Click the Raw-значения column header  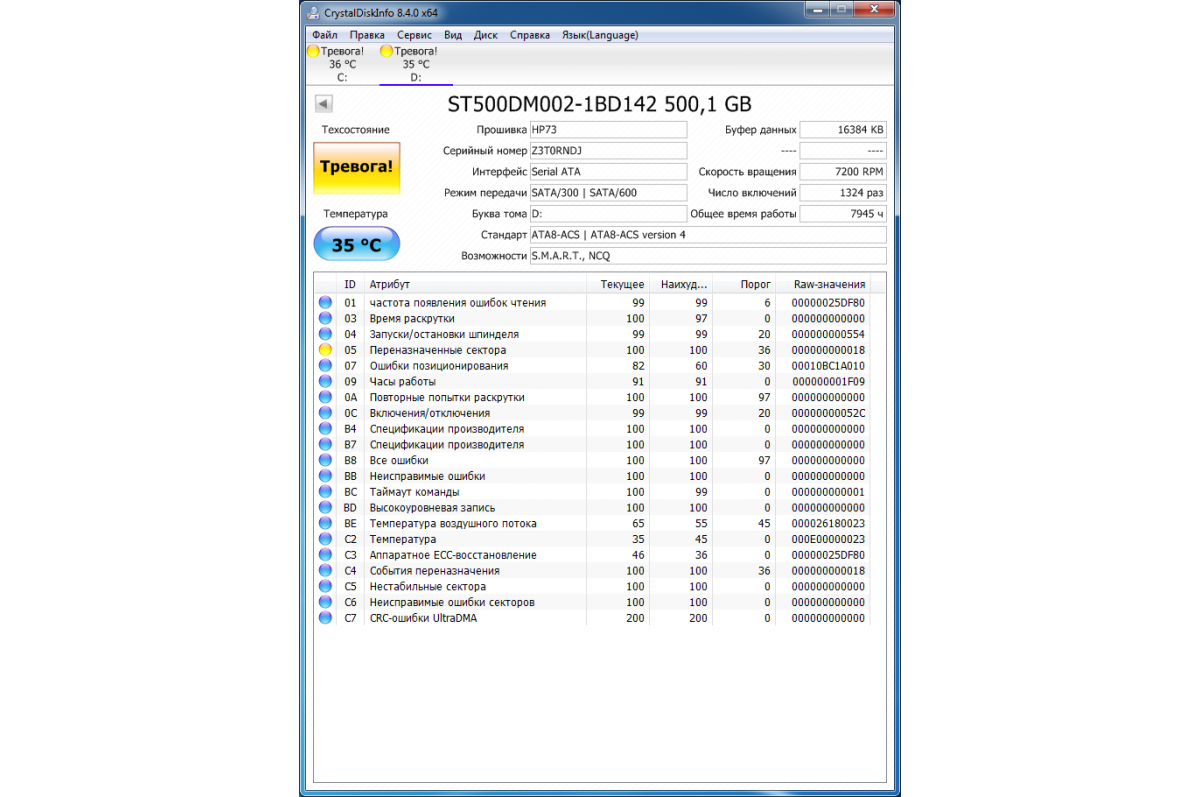(x=824, y=285)
